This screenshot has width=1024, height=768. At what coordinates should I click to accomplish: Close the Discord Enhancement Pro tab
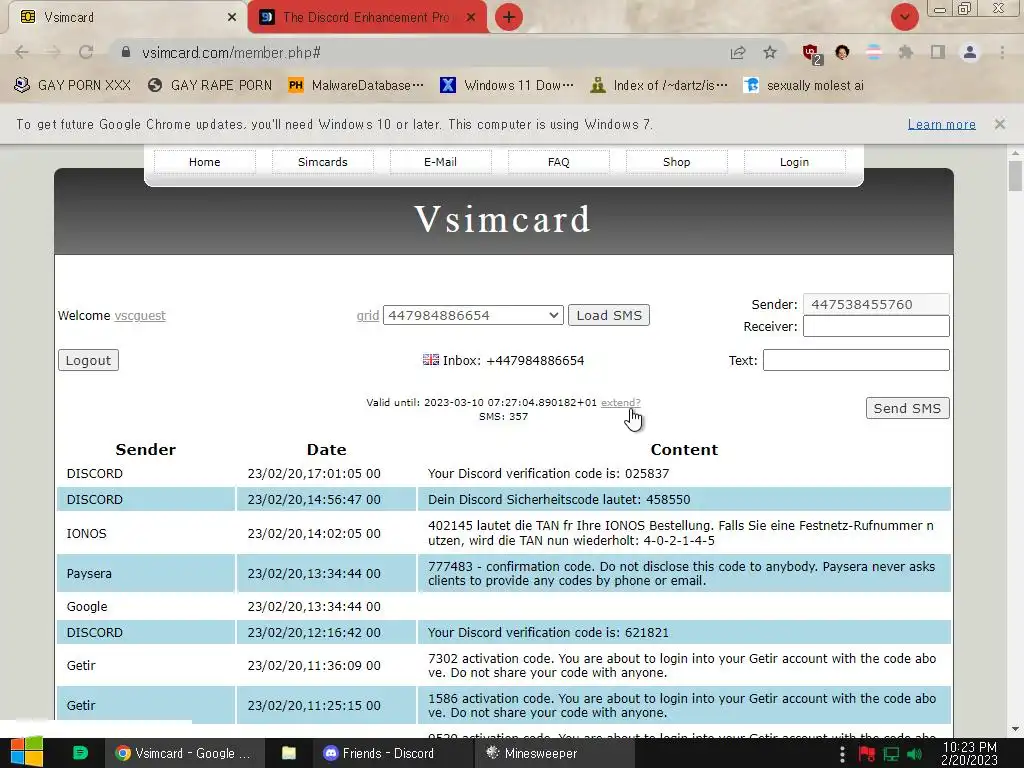[x=471, y=18]
